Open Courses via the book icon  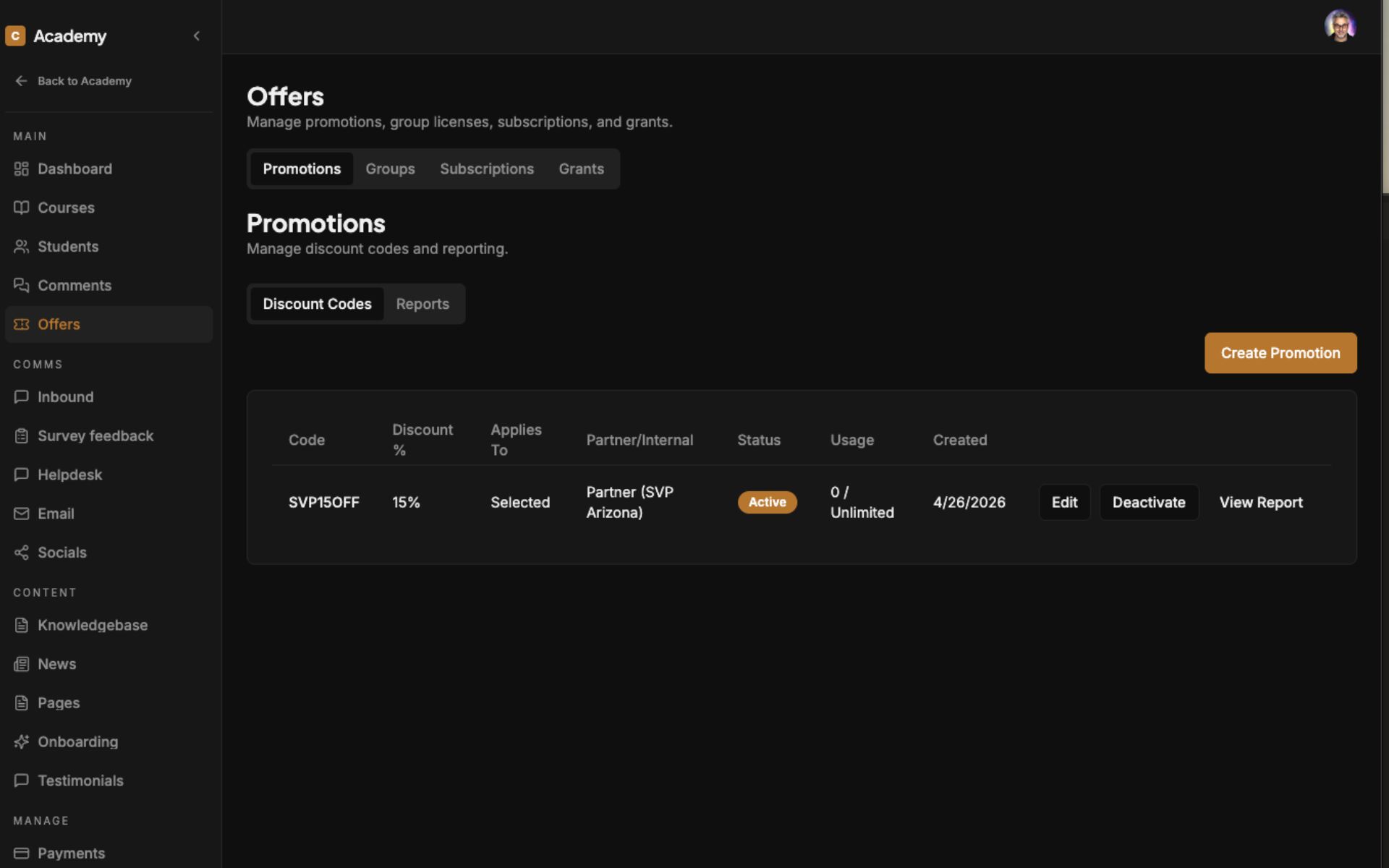21,208
